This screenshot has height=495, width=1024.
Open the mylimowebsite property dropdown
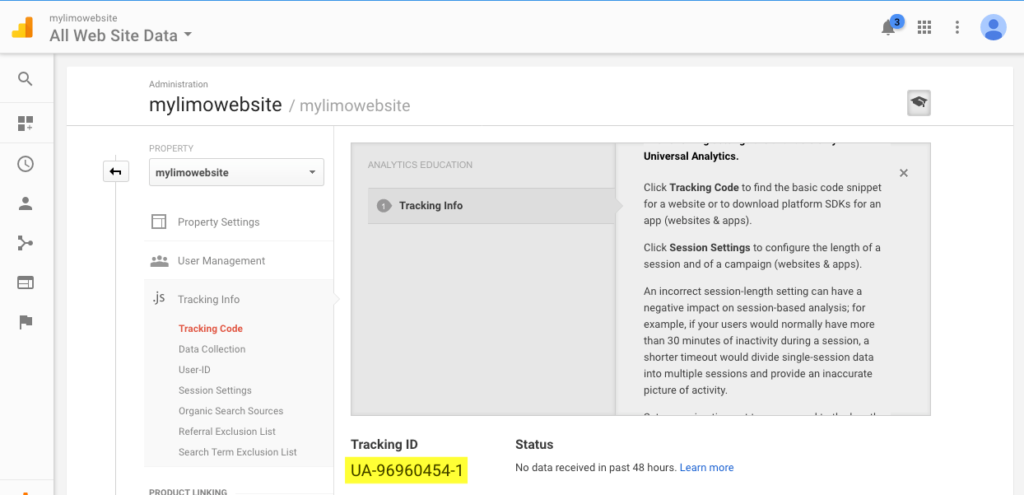(x=236, y=172)
